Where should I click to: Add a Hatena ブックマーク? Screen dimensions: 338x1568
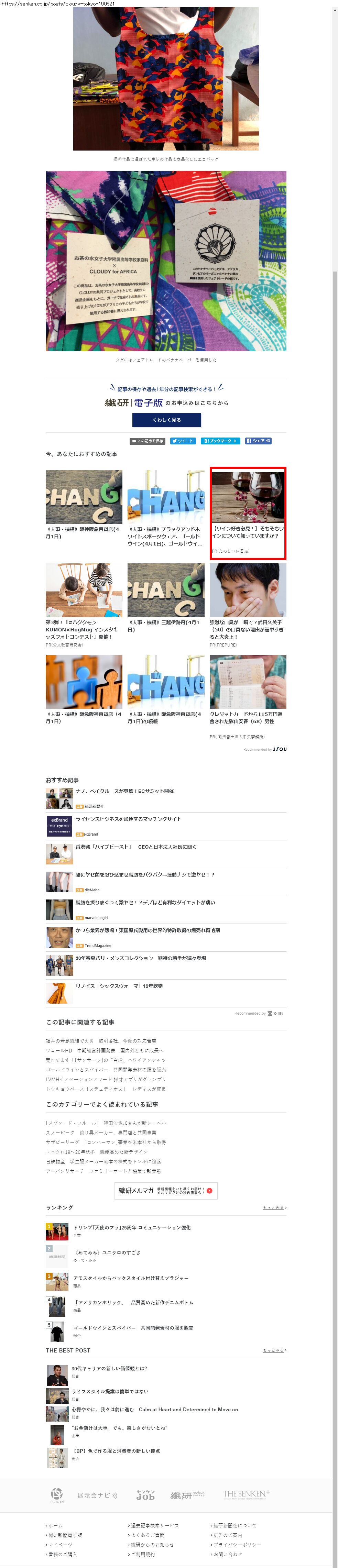220,441
